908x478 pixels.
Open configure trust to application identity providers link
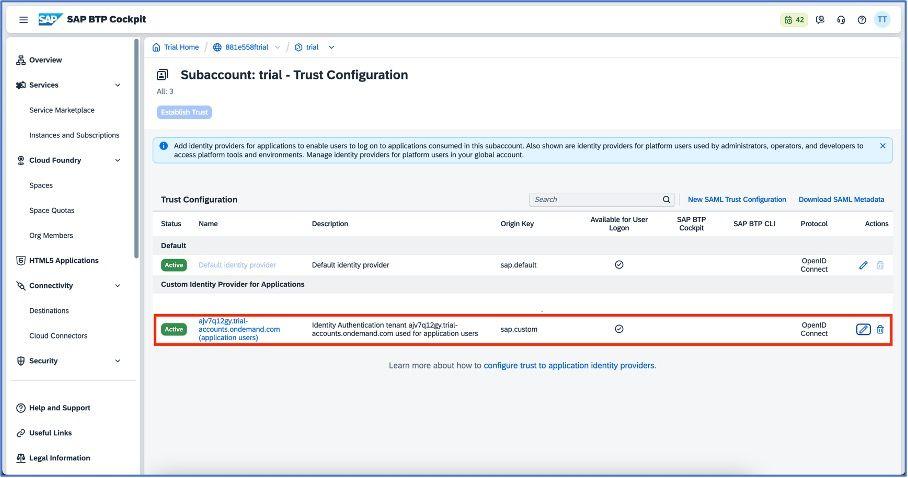(x=569, y=366)
